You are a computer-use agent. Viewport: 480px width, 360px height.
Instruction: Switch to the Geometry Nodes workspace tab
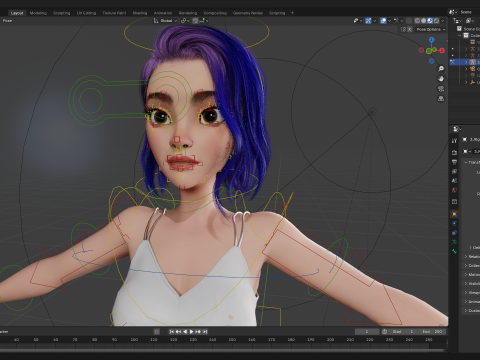248,13
